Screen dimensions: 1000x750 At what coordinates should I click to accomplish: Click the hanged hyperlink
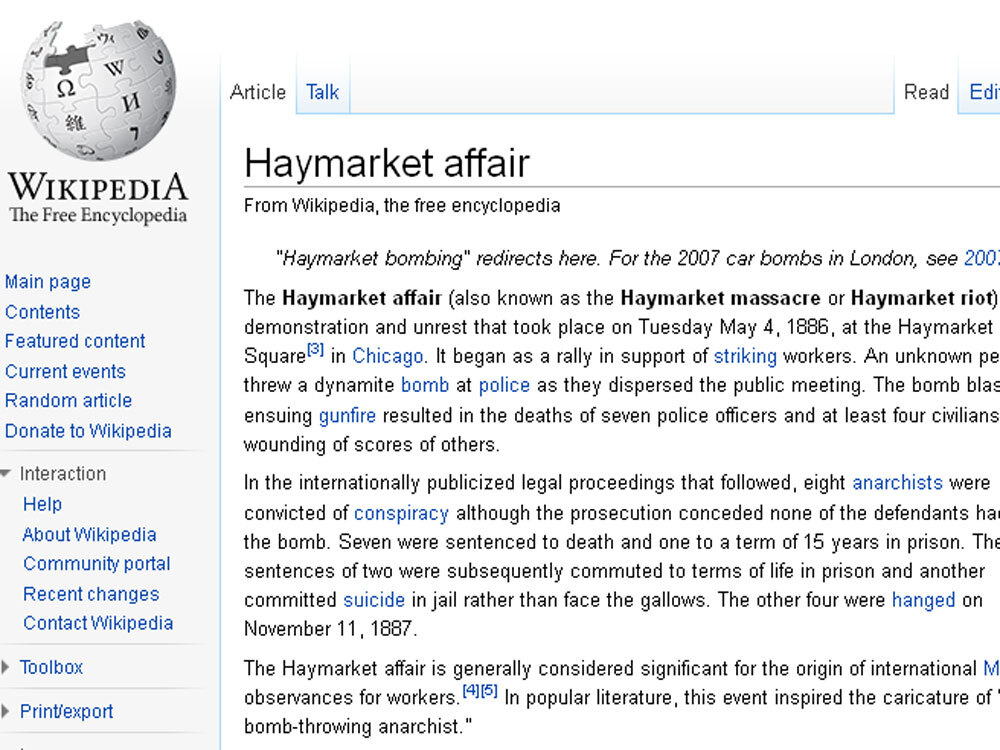pos(923,601)
